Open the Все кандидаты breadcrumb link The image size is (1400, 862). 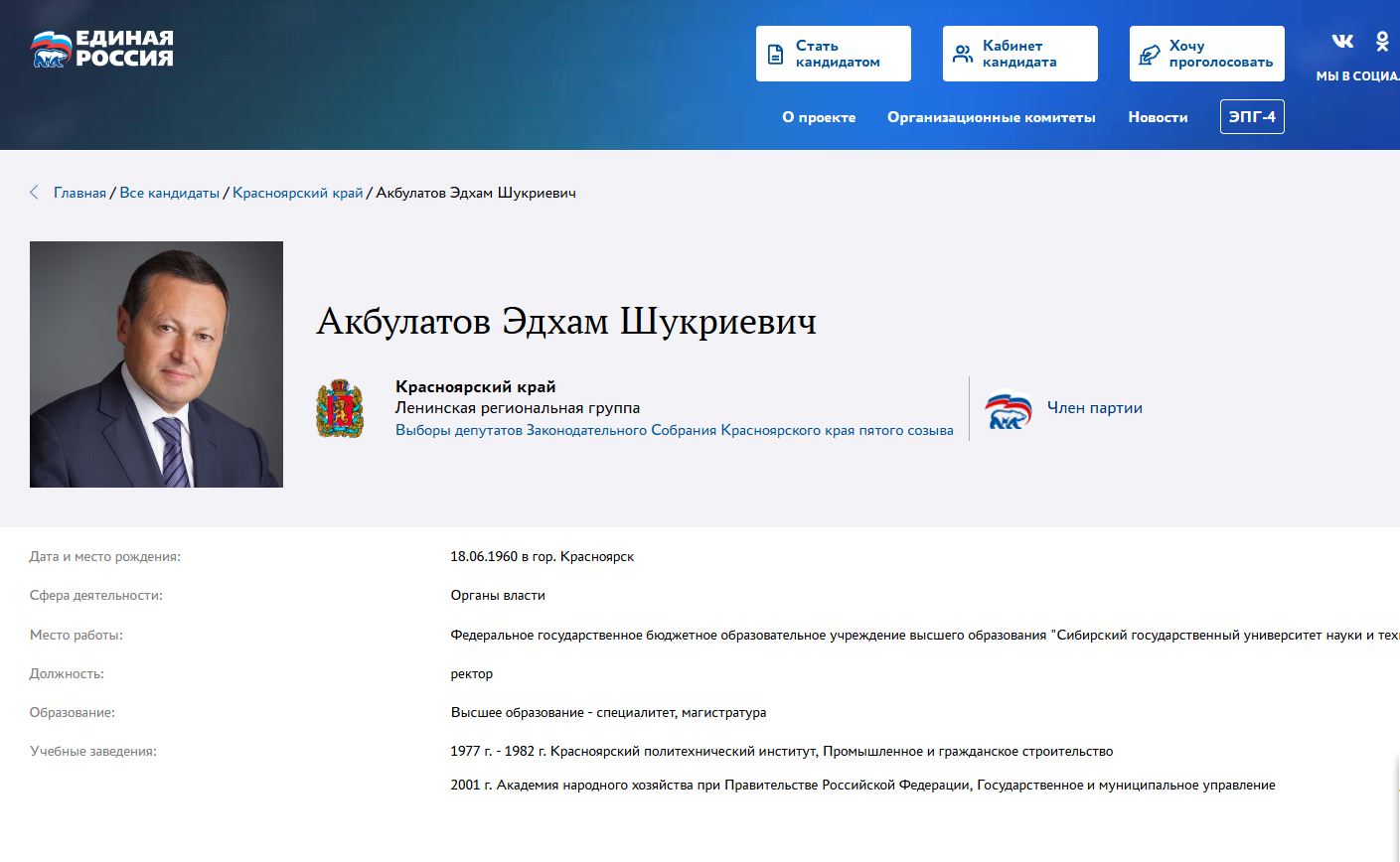click(x=170, y=193)
